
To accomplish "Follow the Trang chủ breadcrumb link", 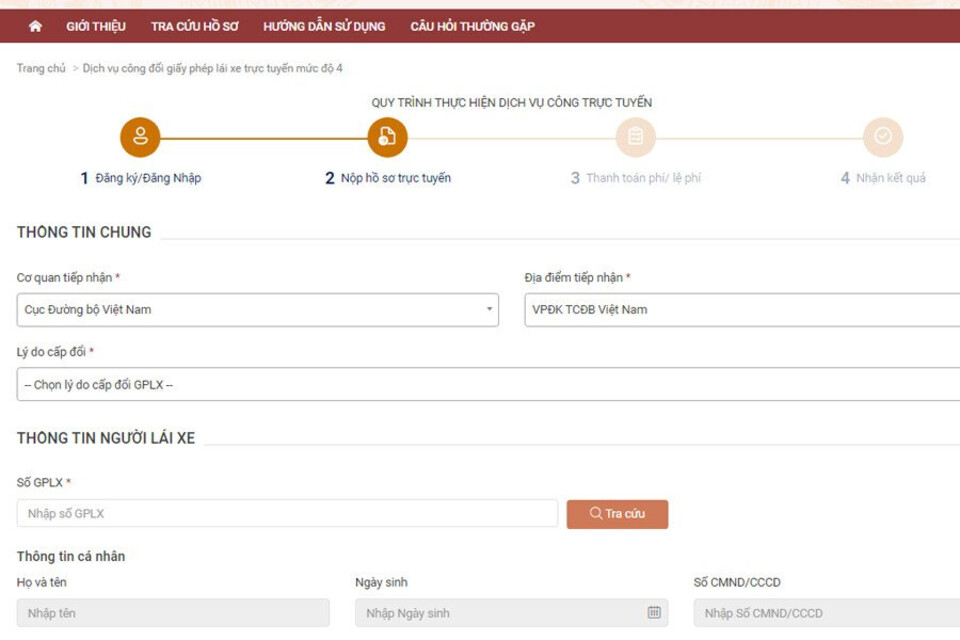I will 41,68.
